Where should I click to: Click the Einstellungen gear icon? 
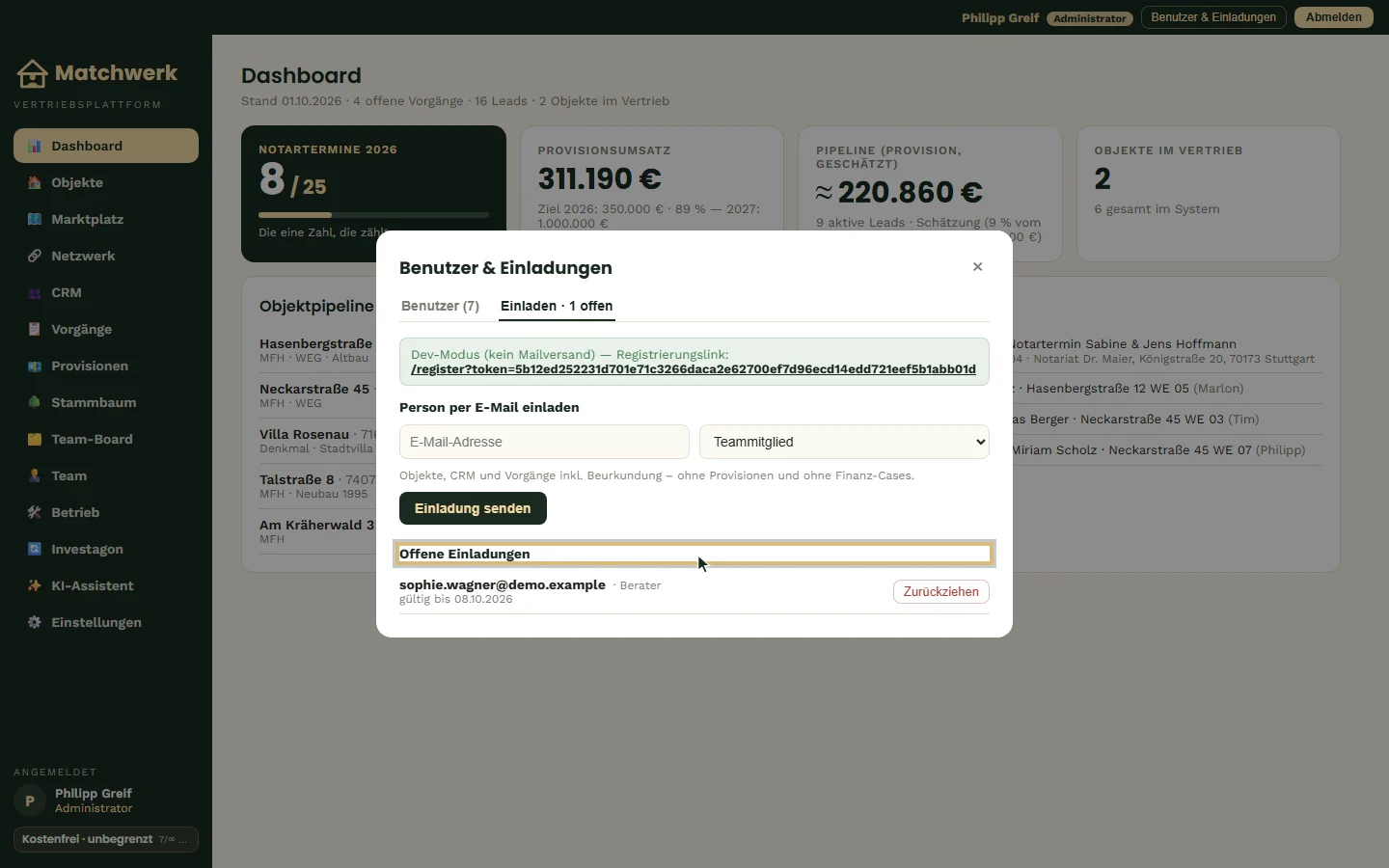(x=35, y=623)
